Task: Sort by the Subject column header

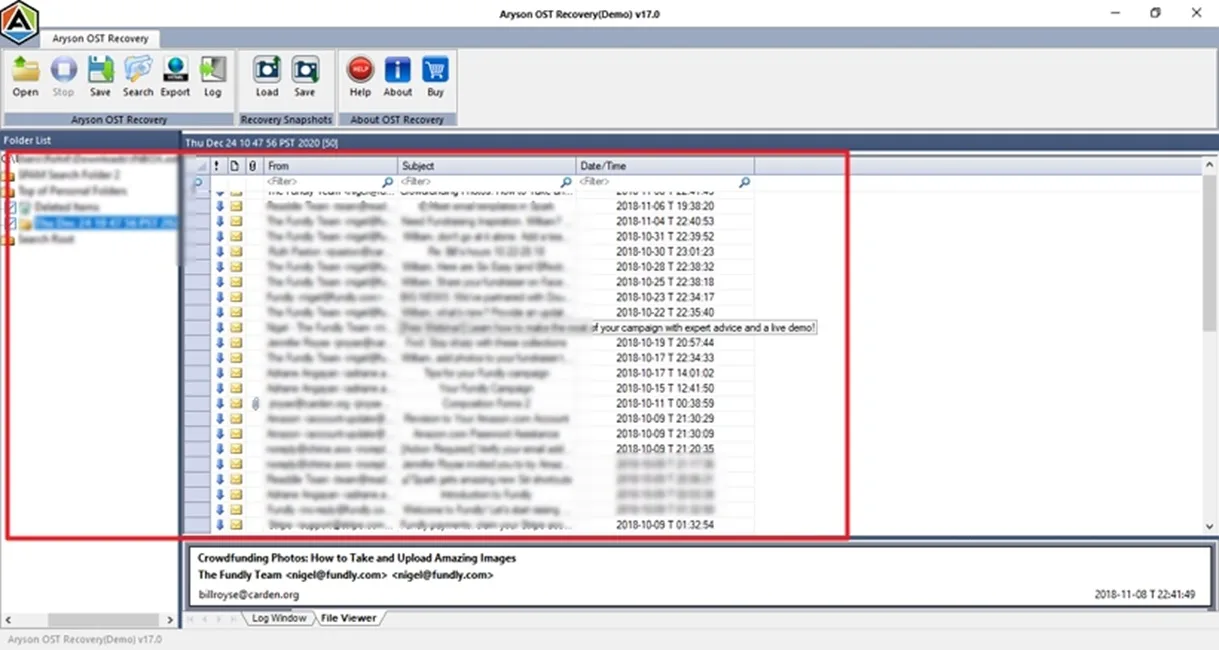Action: [487, 166]
